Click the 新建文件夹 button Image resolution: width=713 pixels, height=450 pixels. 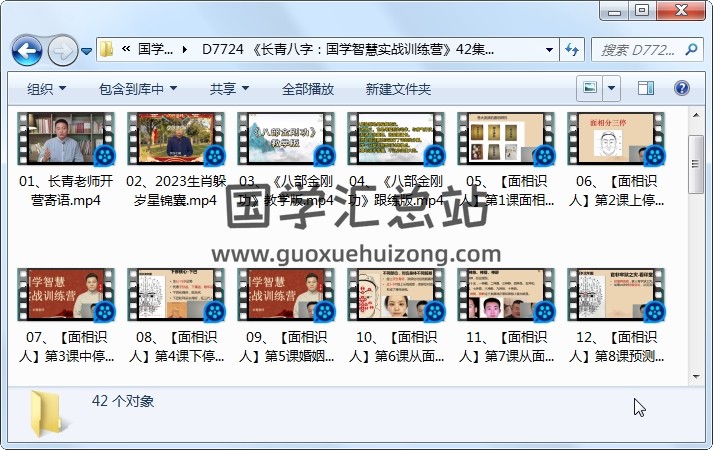coord(398,89)
